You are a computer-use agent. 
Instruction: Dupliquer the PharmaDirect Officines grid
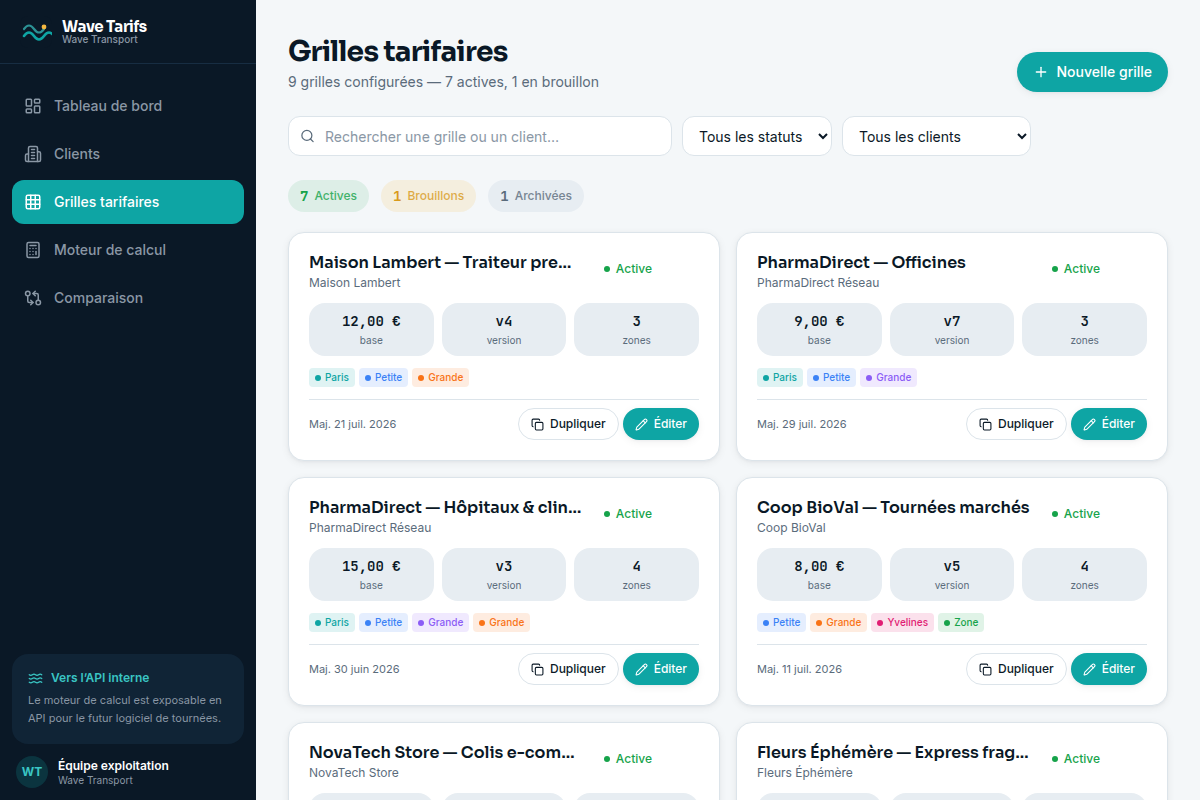pos(1016,424)
